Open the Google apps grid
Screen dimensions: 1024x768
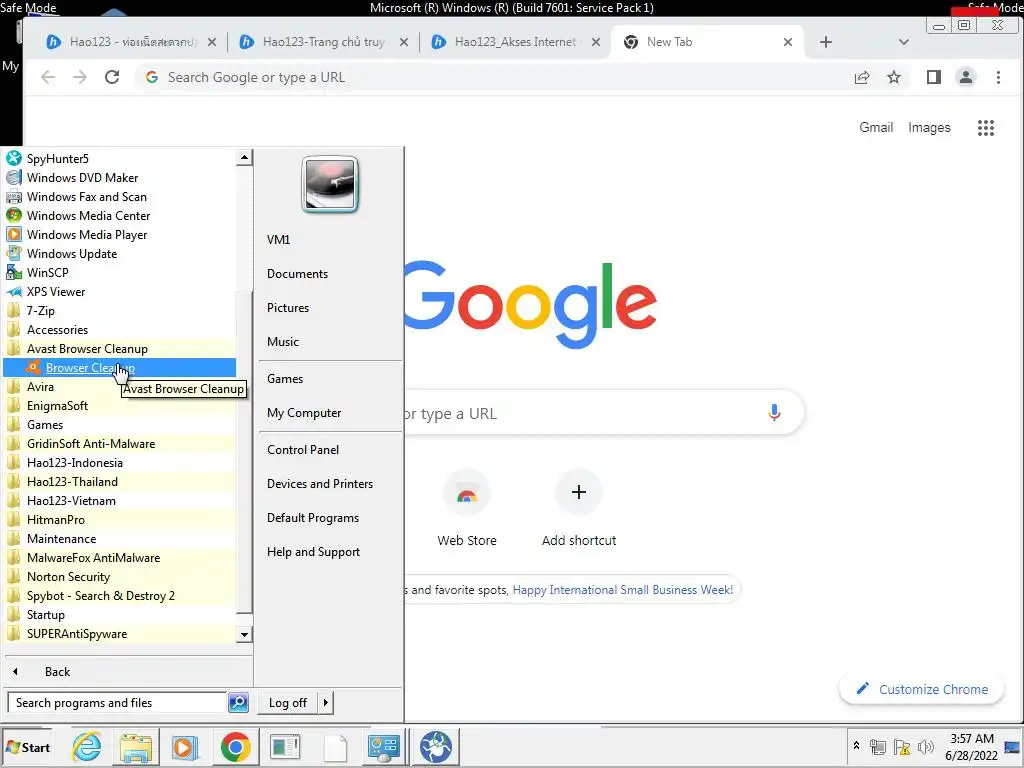[985, 127]
